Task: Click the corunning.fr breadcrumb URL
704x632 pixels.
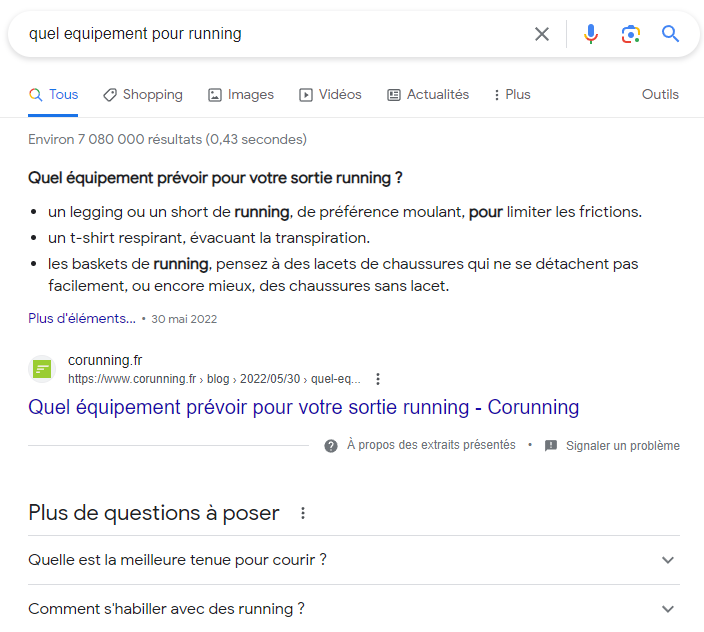Action: [214, 379]
